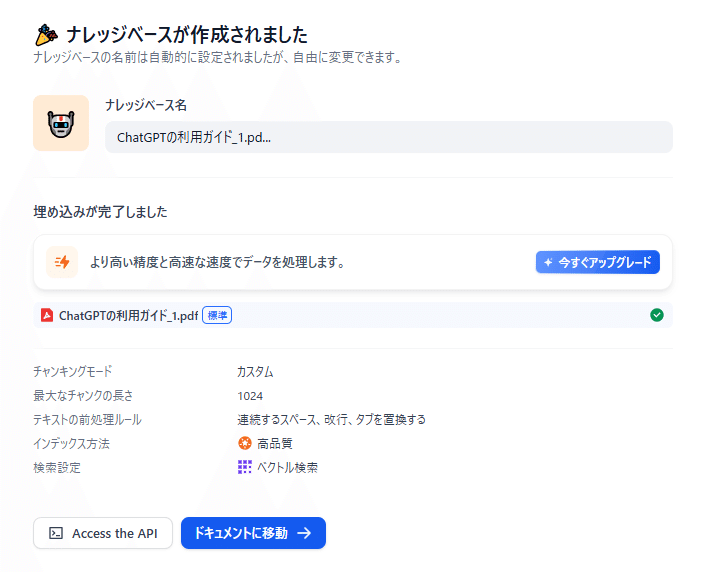Edit the ナレッジベース名 input field

389,137
